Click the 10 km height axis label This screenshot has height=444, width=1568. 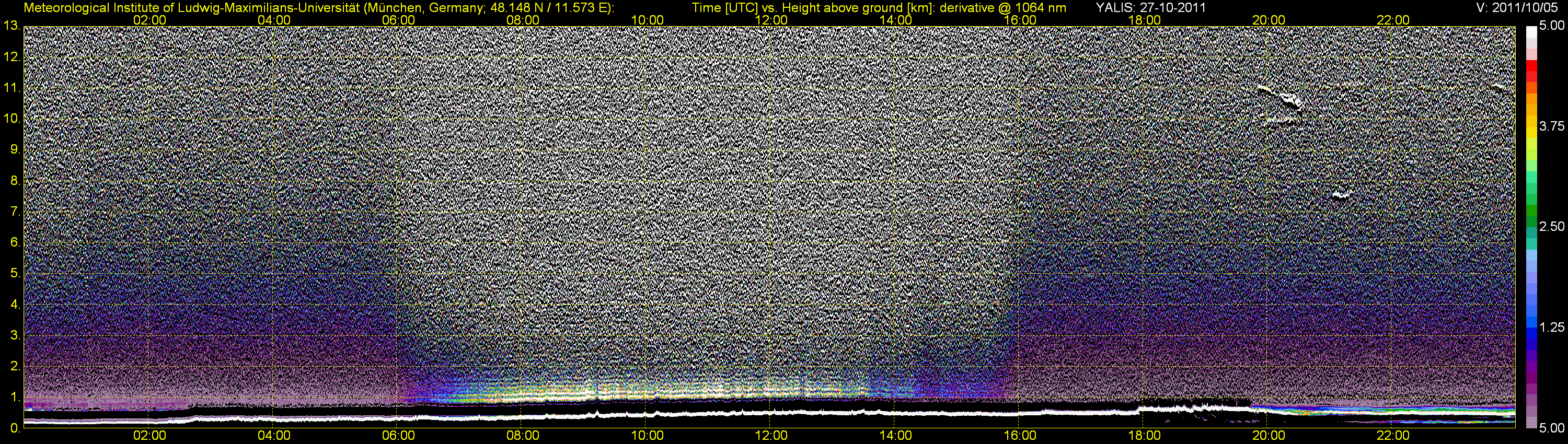coord(11,119)
